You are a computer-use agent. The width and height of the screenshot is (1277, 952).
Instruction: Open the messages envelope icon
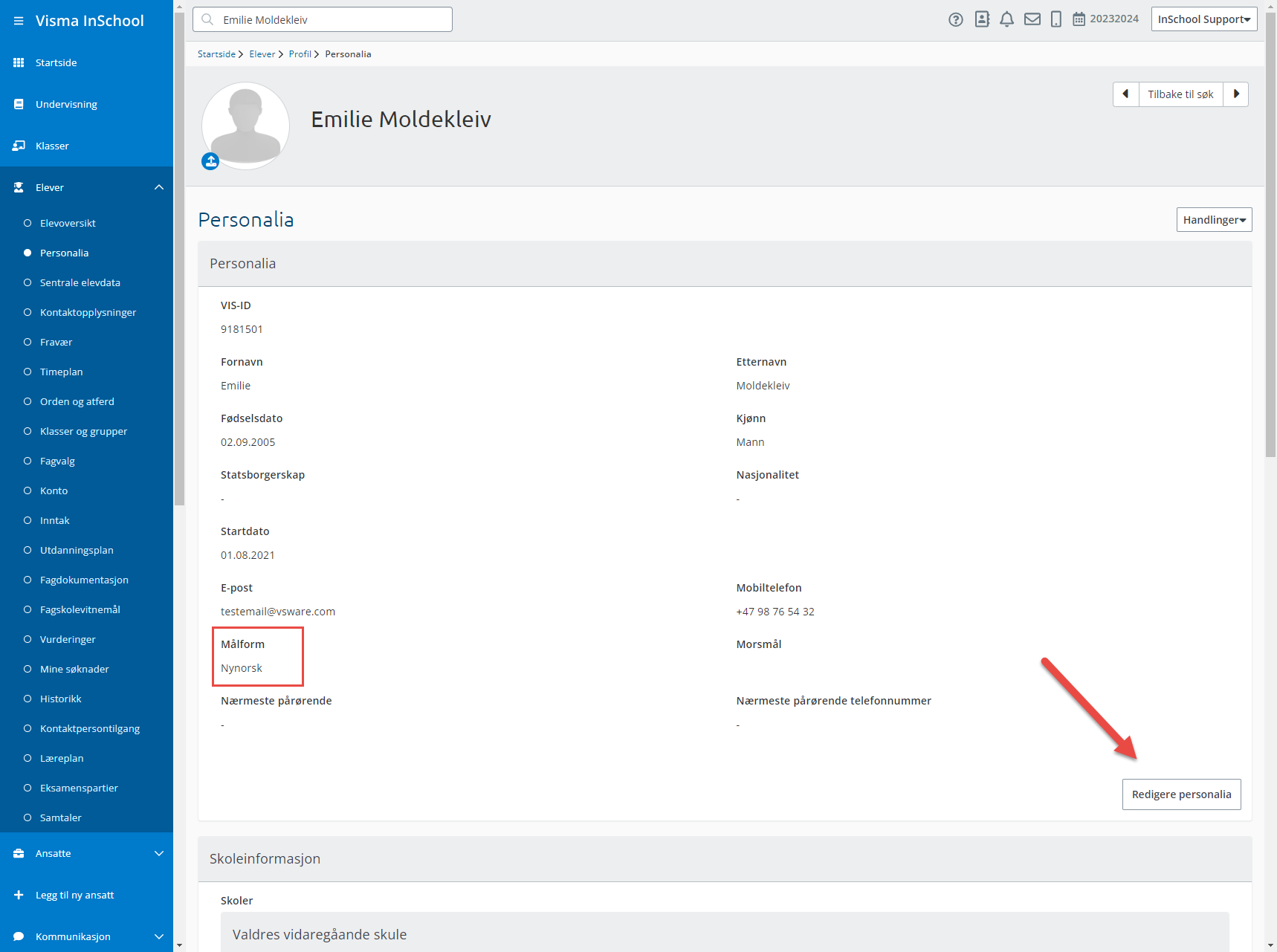click(1032, 19)
